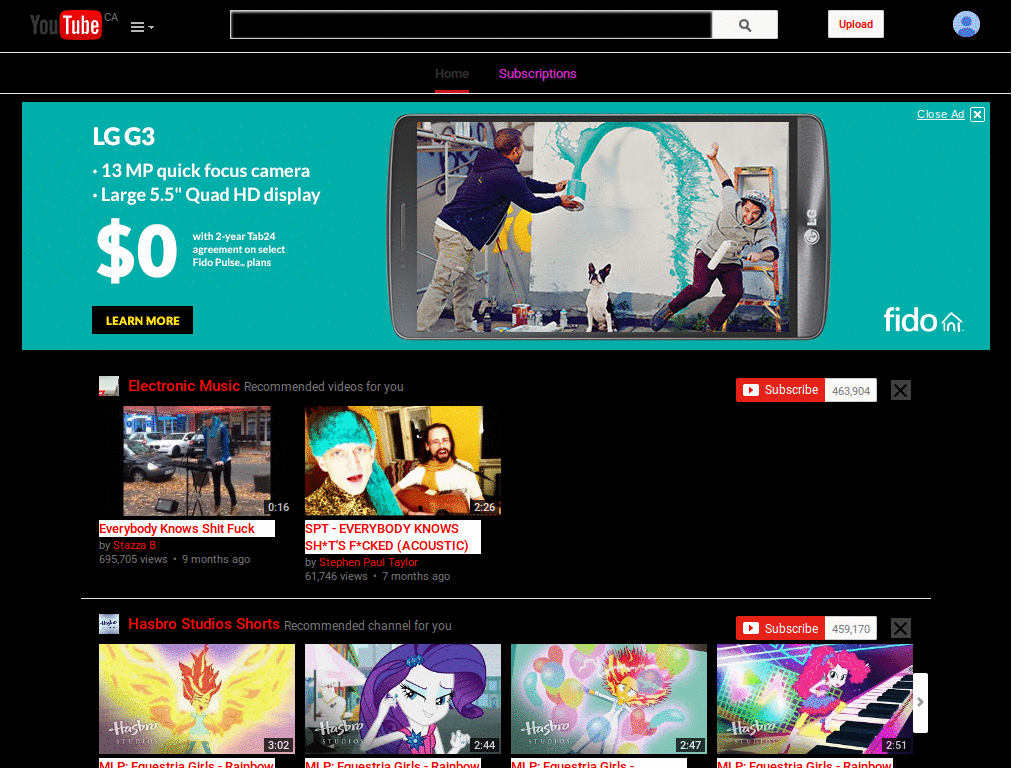The image size is (1024, 768).
Task: Dismiss the Electronic Music recommendation section
Action: 901,391
